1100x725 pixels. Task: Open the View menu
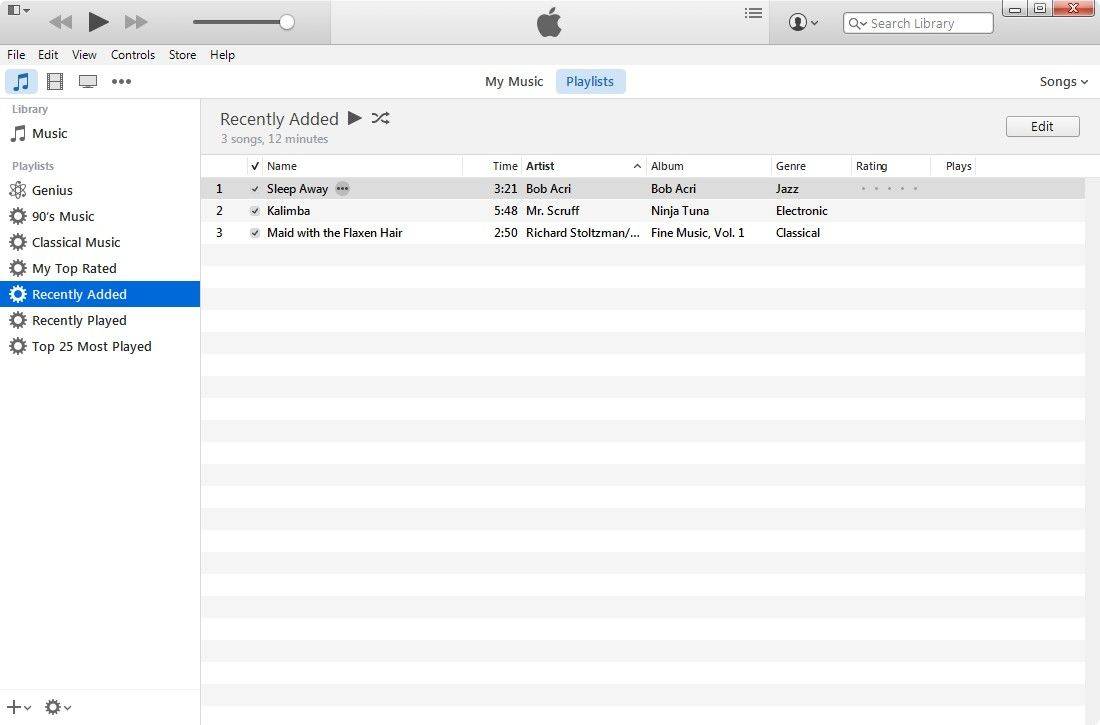[x=84, y=55]
